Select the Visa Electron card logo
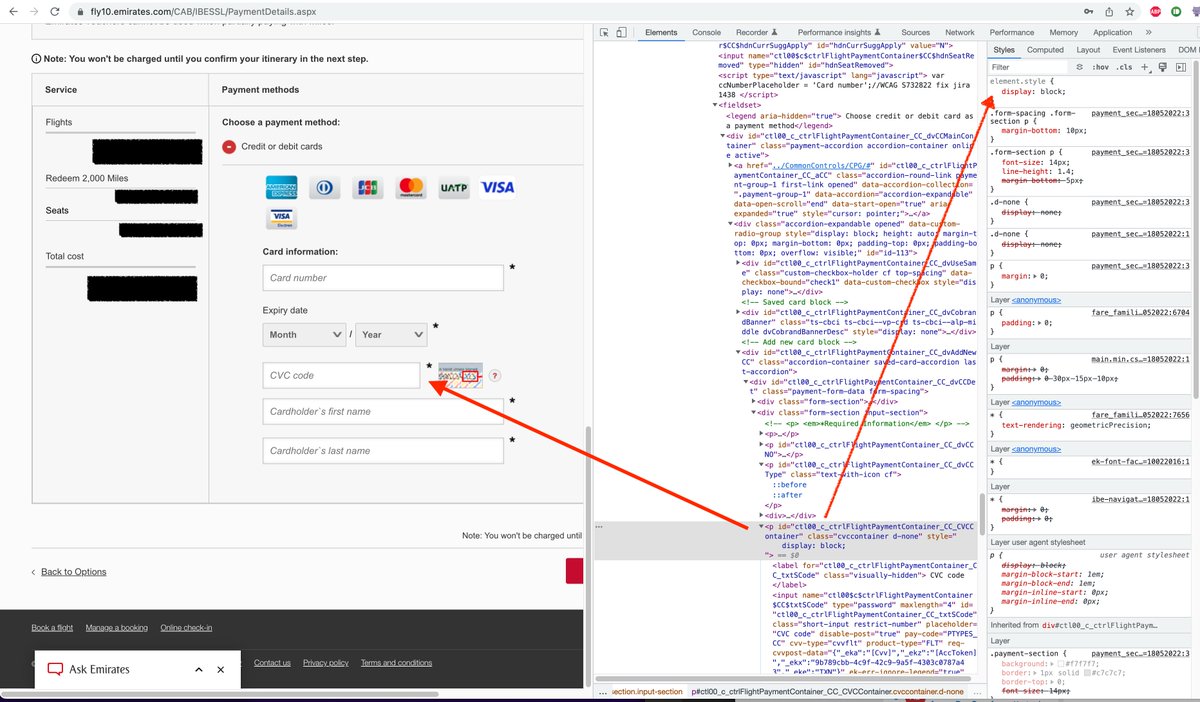Screen dimensions: 1200x702 [280, 218]
